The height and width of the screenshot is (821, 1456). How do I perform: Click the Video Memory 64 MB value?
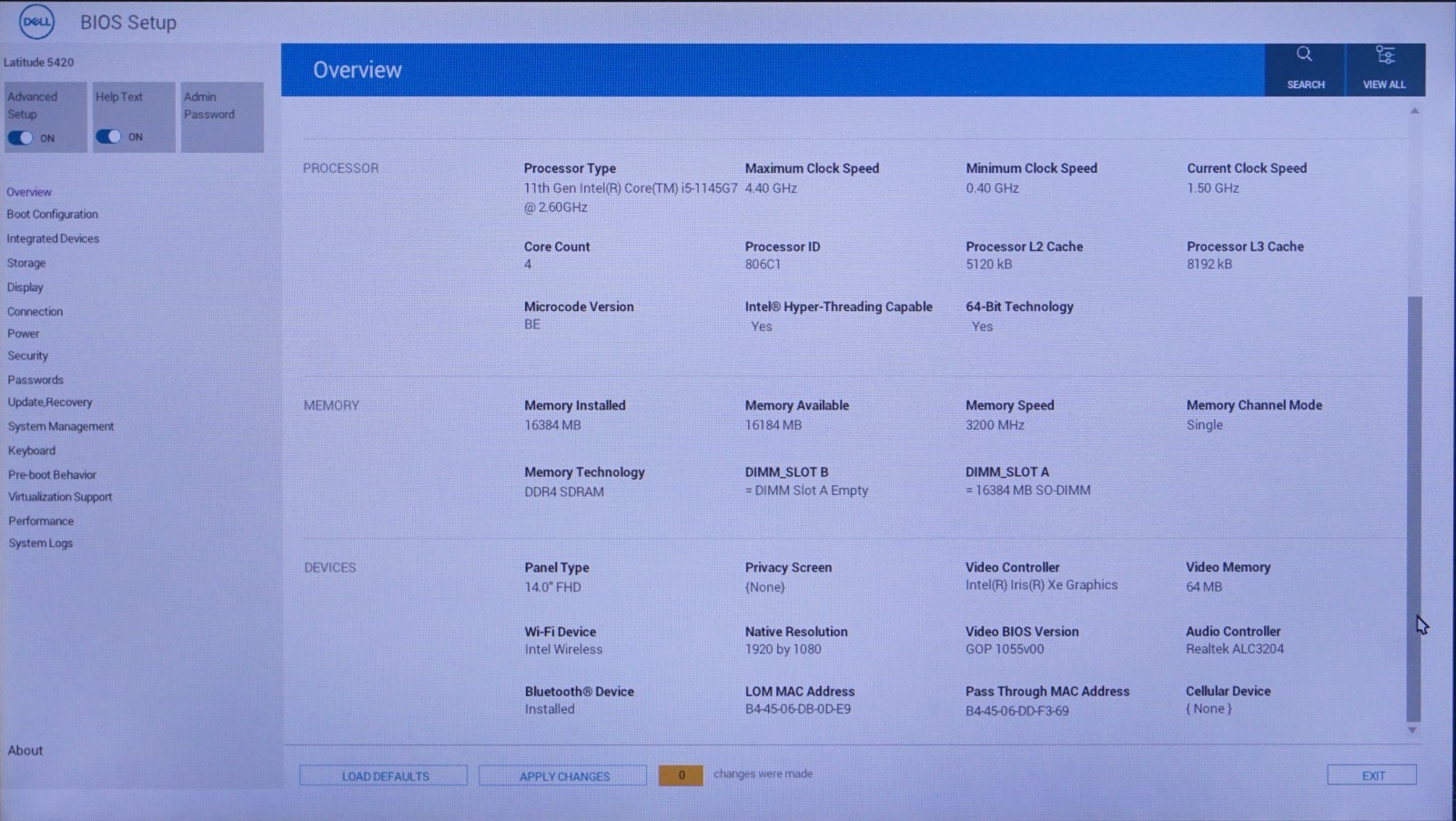pyautogui.click(x=1204, y=587)
